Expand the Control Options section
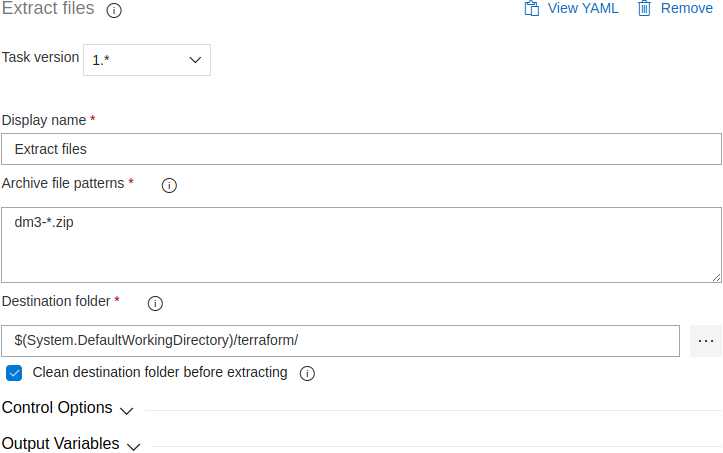723x453 pixels. click(x=67, y=408)
